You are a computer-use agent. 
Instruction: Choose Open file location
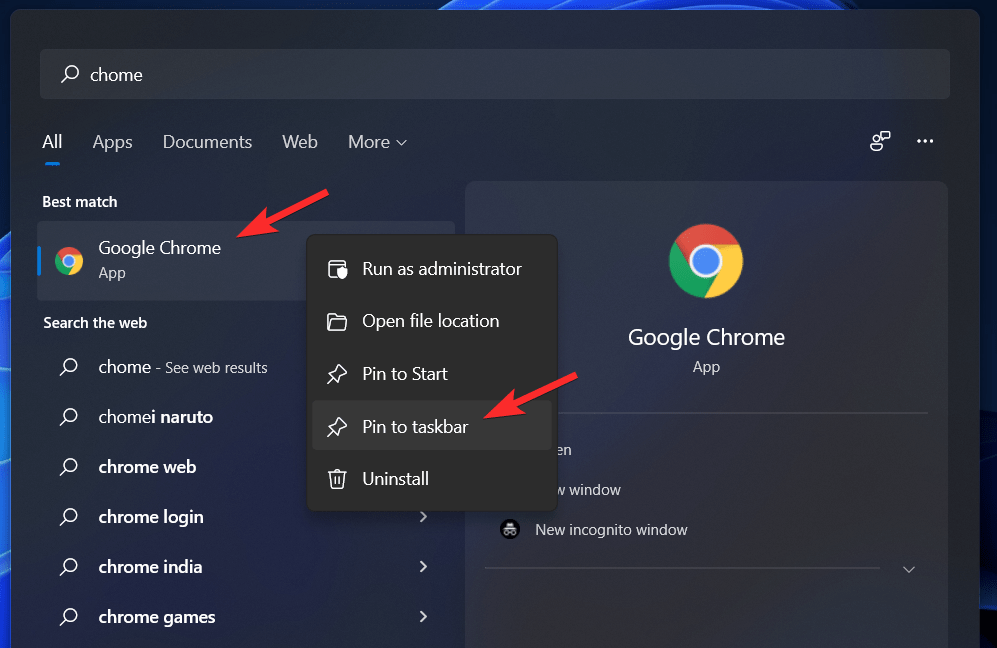(x=432, y=321)
